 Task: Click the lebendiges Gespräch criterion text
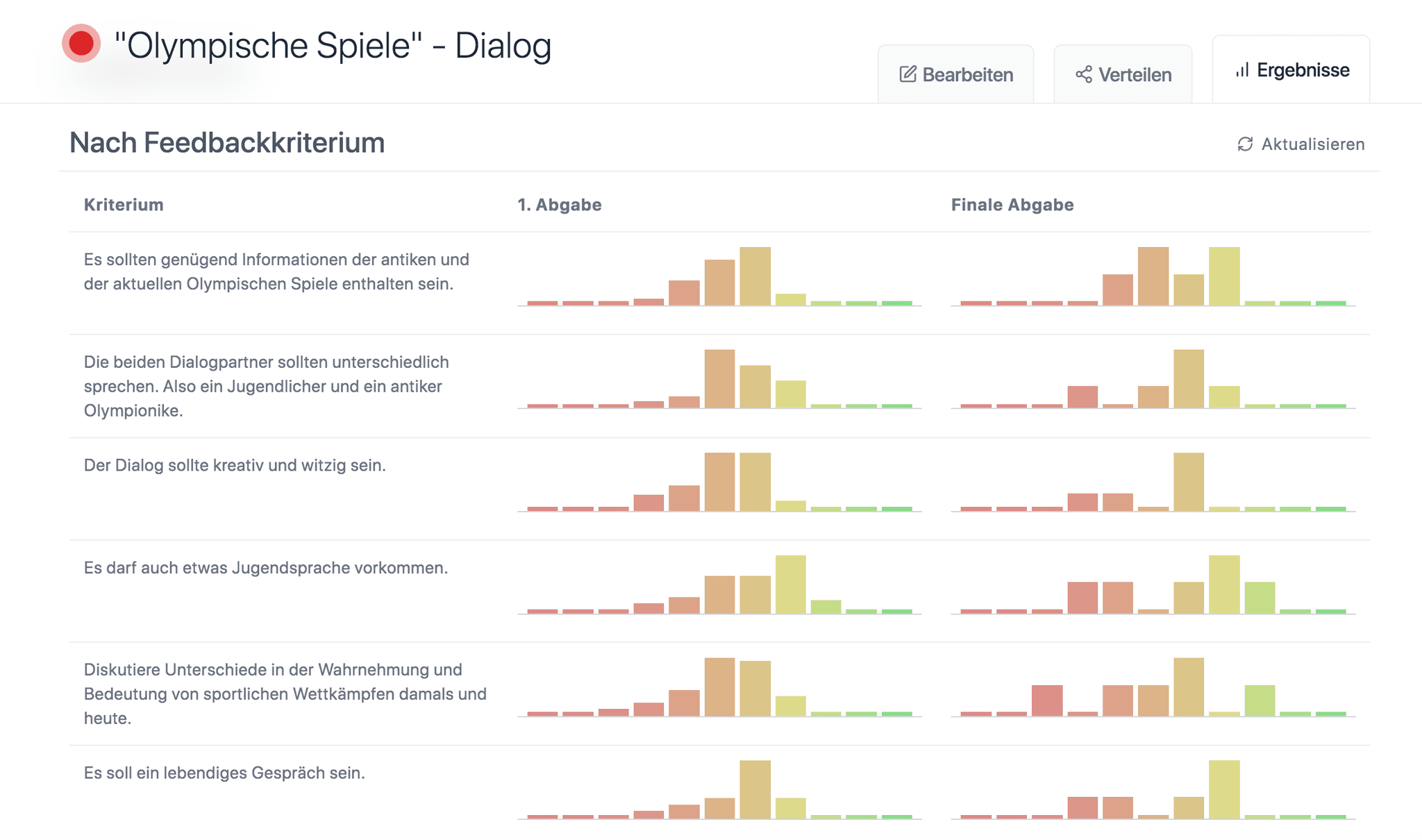pyautogui.click(x=224, y=773)
